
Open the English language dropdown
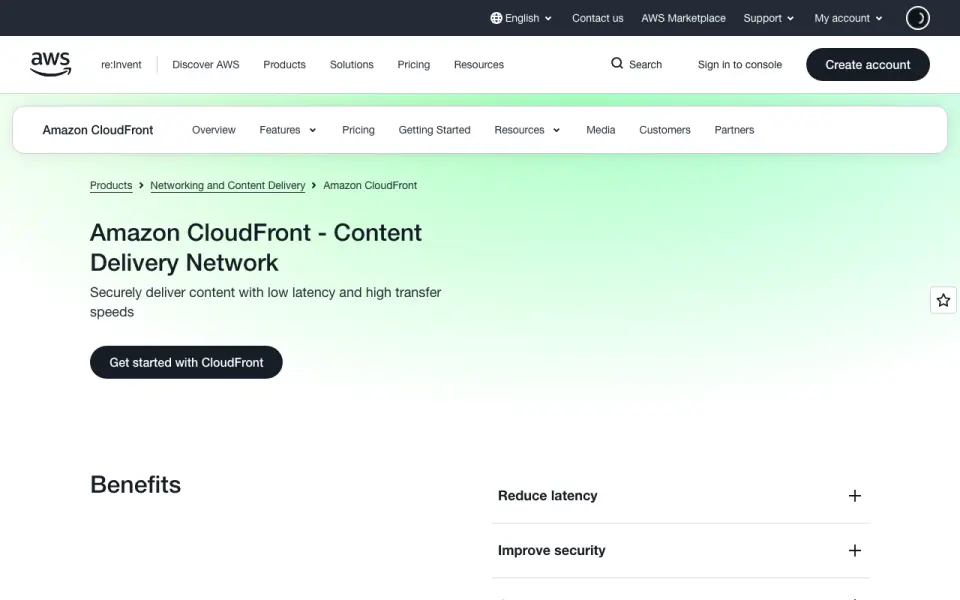521,18
